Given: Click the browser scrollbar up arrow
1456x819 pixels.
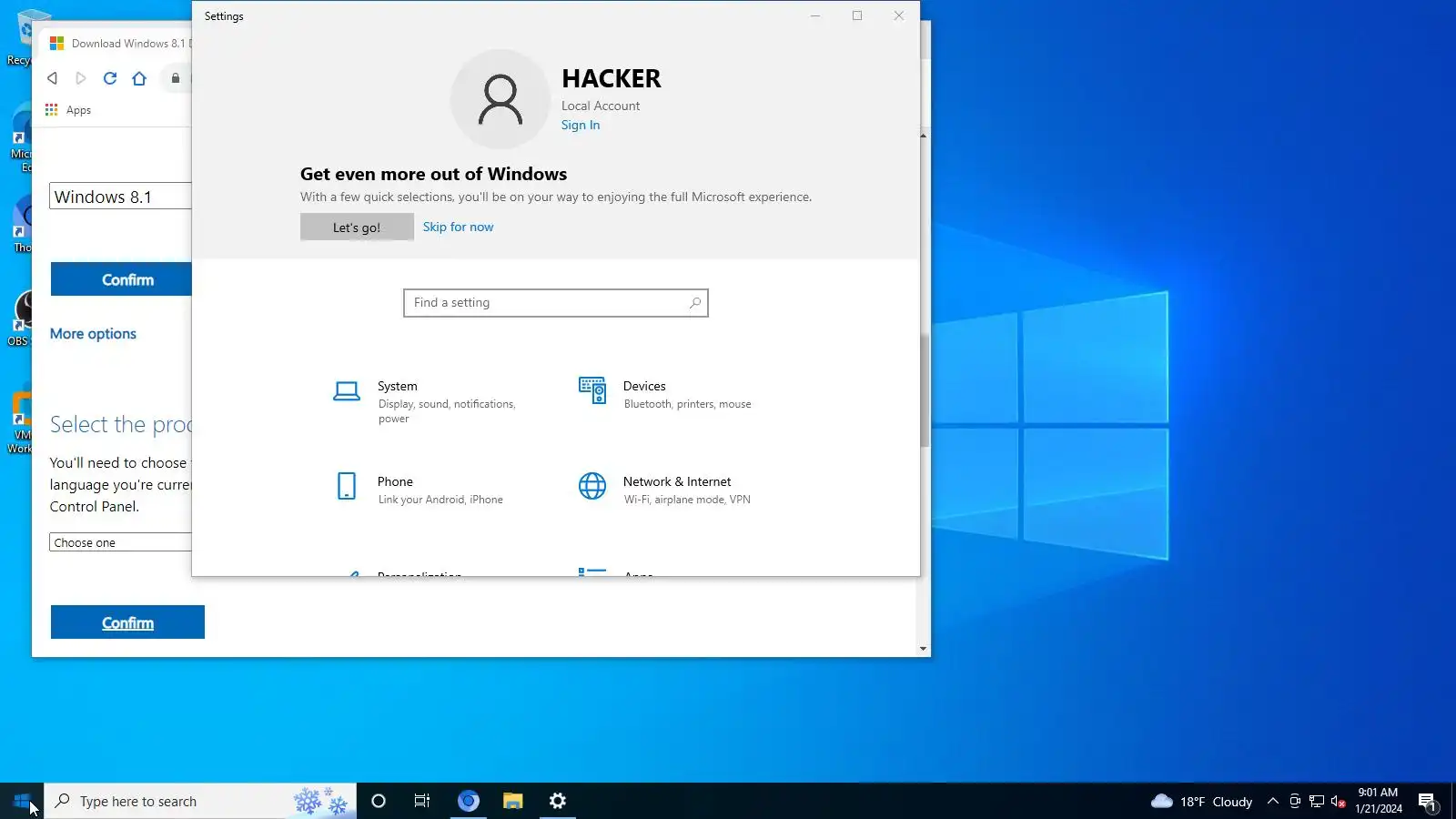Looking at the screenshot, I should [924, 136].
